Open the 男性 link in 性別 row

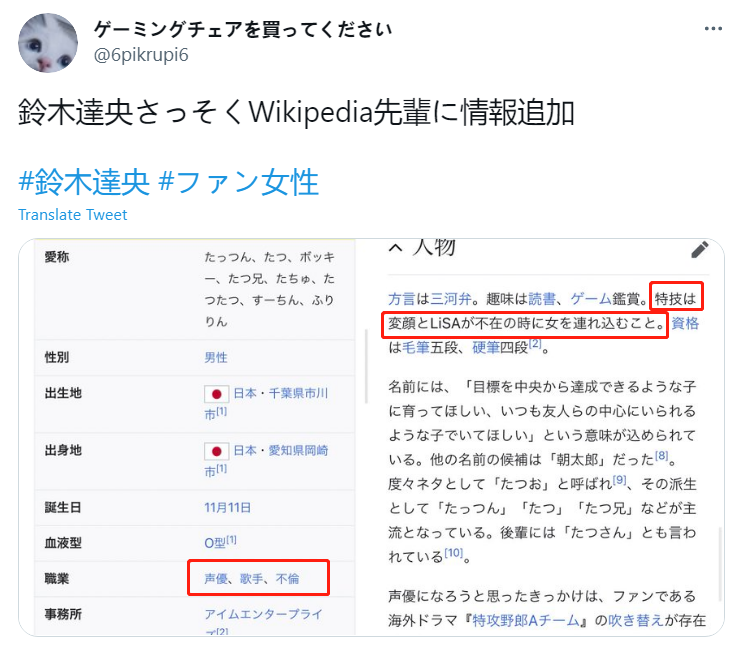216,357
